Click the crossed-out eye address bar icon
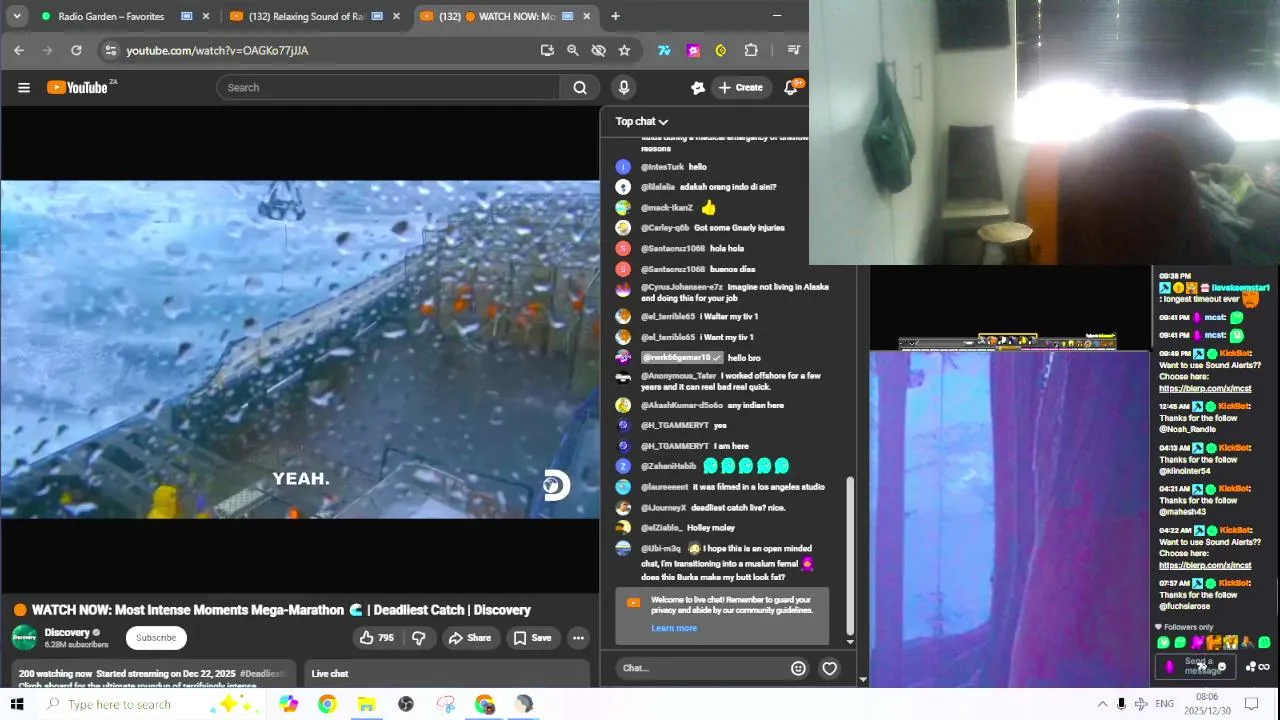The height and width of the screenshot is (720, 1280). click(x=598, y=50)
